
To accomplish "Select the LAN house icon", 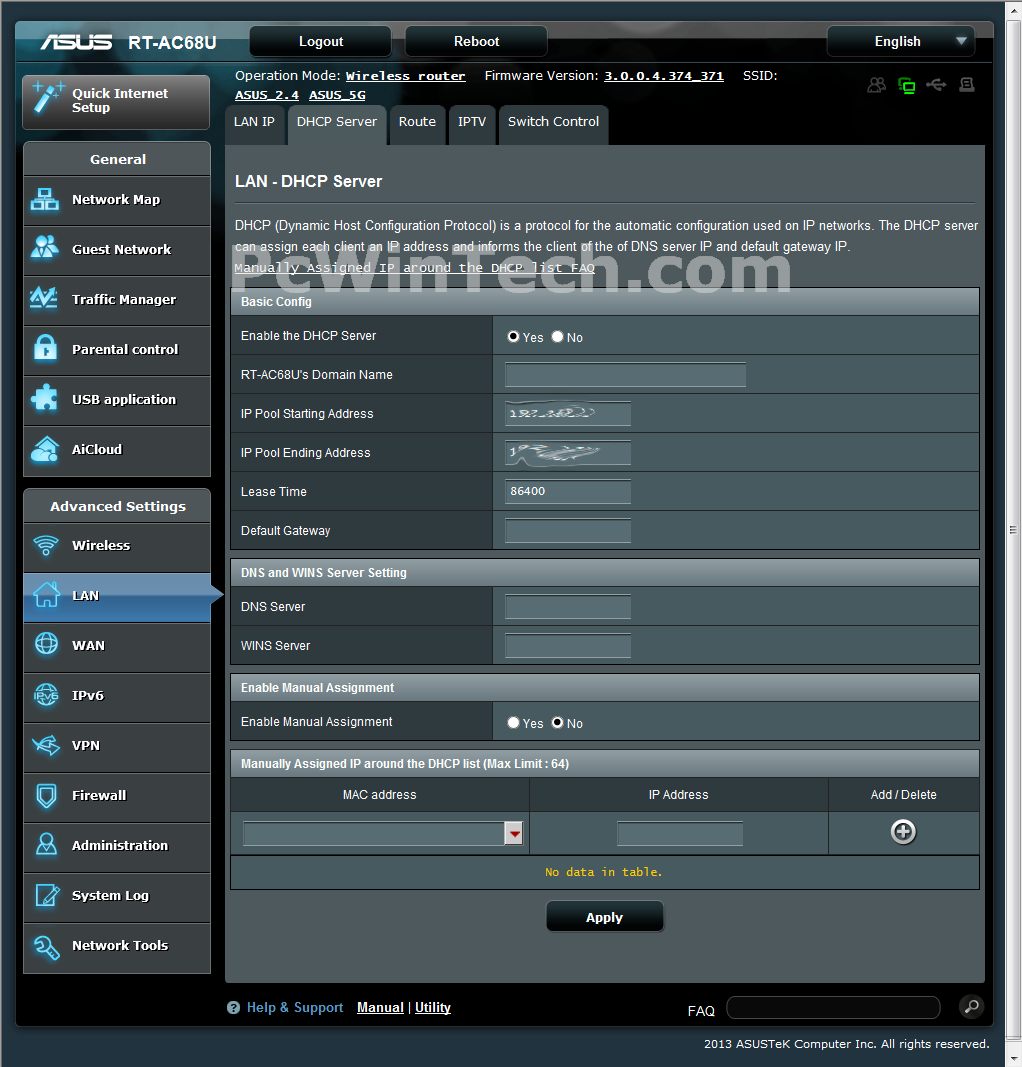I will tap(47, 594).
